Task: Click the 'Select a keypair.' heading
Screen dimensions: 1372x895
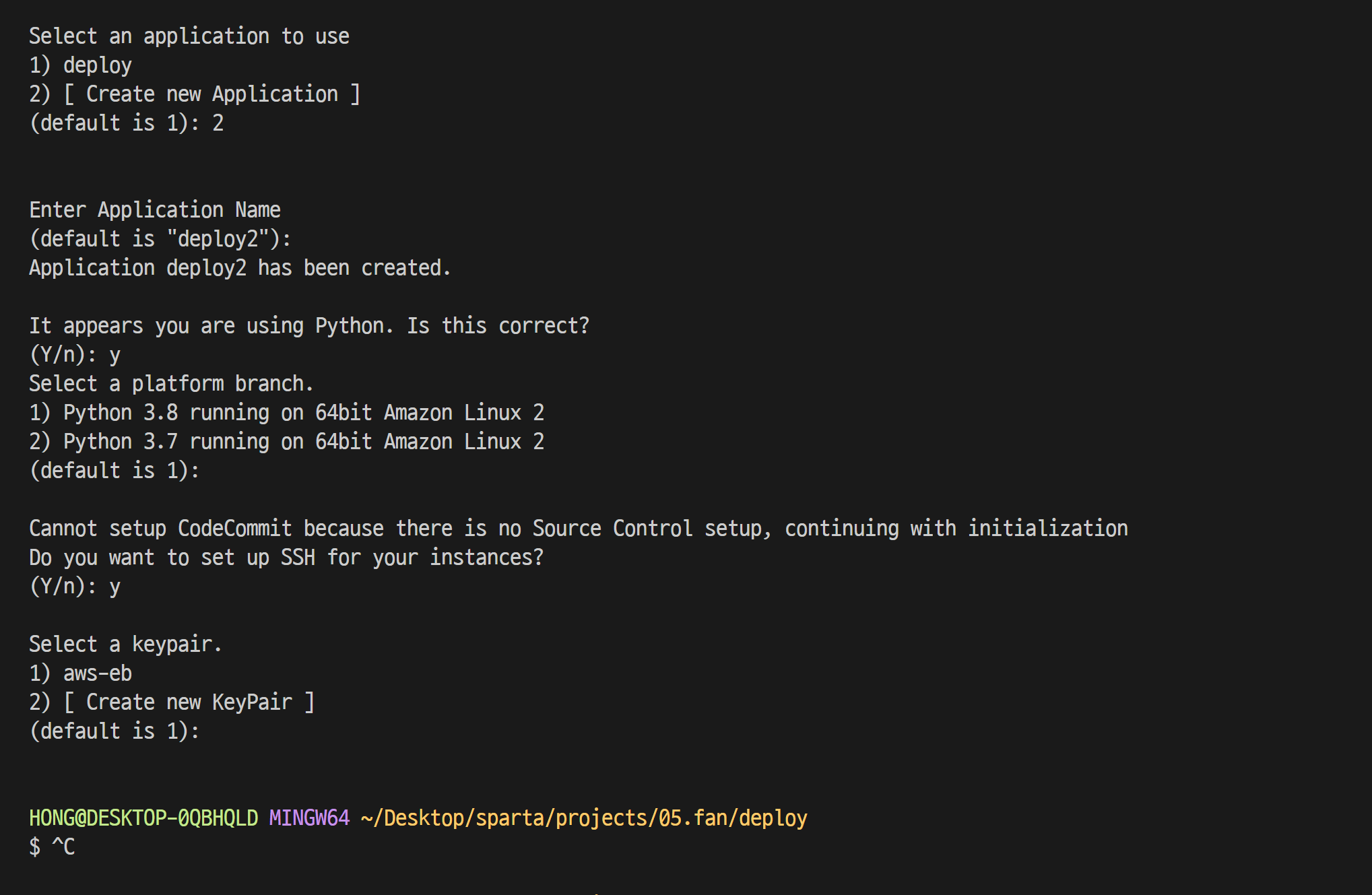Action: [125, 644]
